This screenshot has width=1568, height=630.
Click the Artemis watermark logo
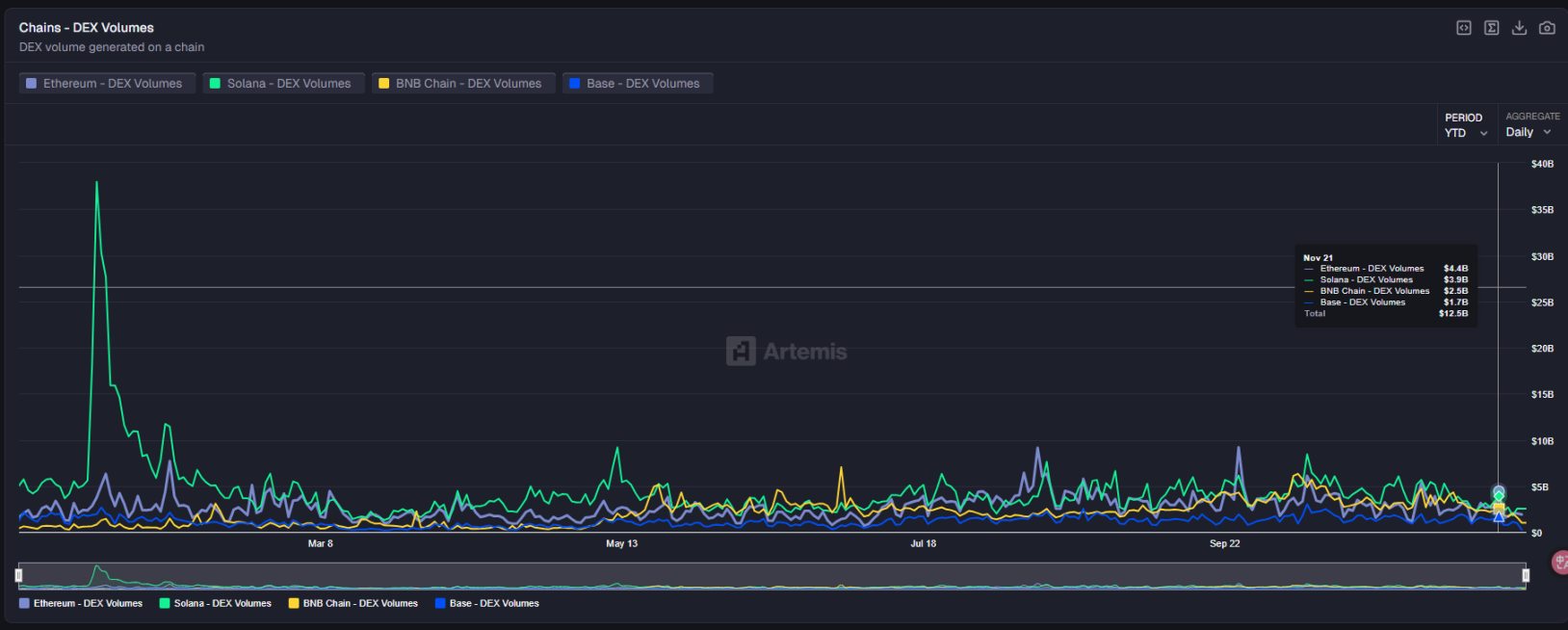pos(741,352)
